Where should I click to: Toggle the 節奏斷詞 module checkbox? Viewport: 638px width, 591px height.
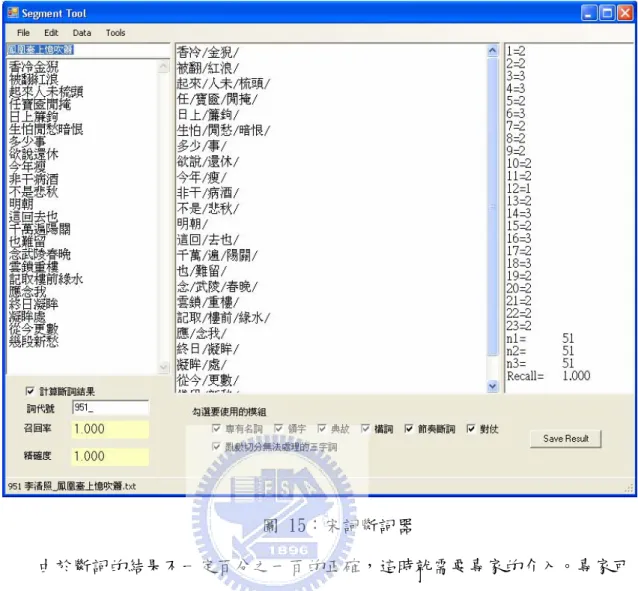pos(409,429)
